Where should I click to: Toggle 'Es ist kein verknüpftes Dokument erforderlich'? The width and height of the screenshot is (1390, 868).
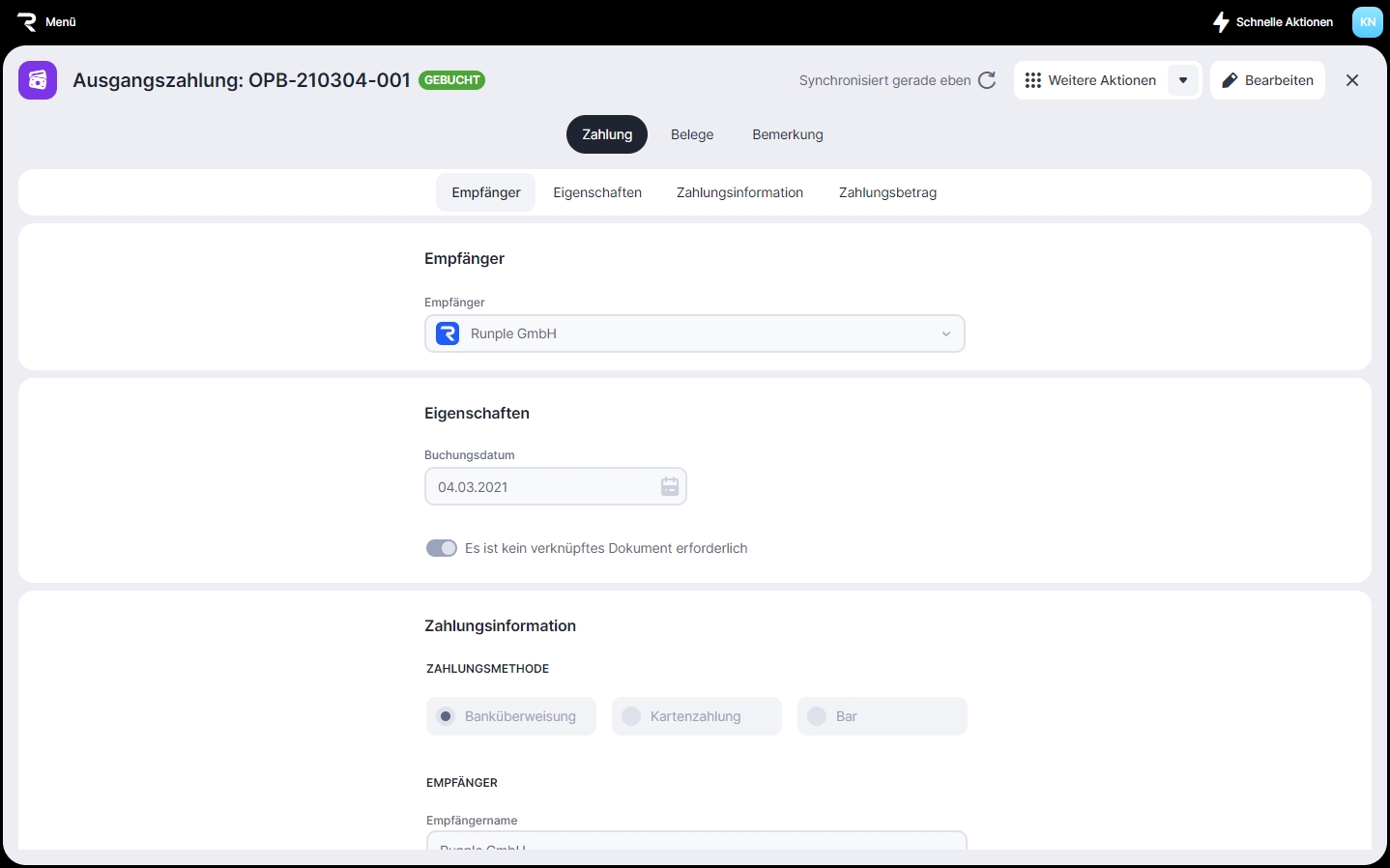click(x=442, y=548)
